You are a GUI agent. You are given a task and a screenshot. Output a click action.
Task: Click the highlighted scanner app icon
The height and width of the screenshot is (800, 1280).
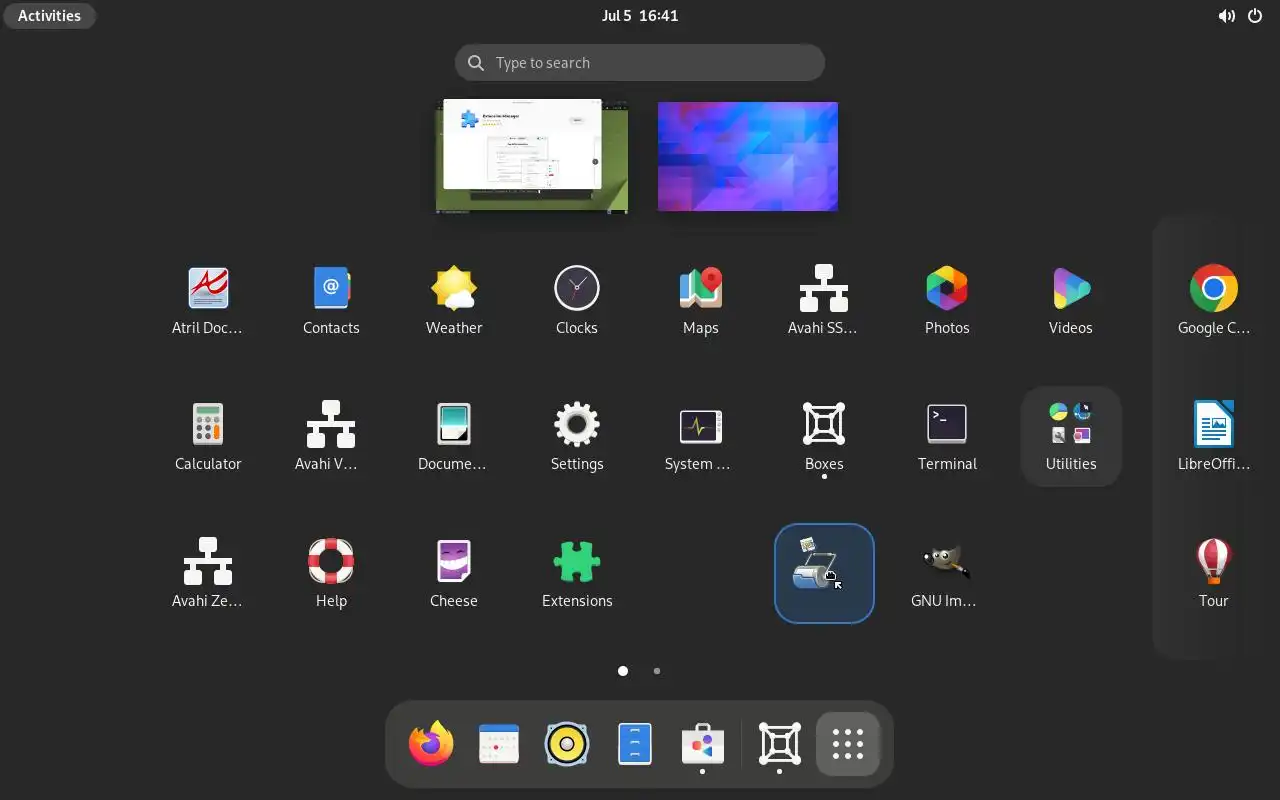pyautogui.click(x=824, y=573)
